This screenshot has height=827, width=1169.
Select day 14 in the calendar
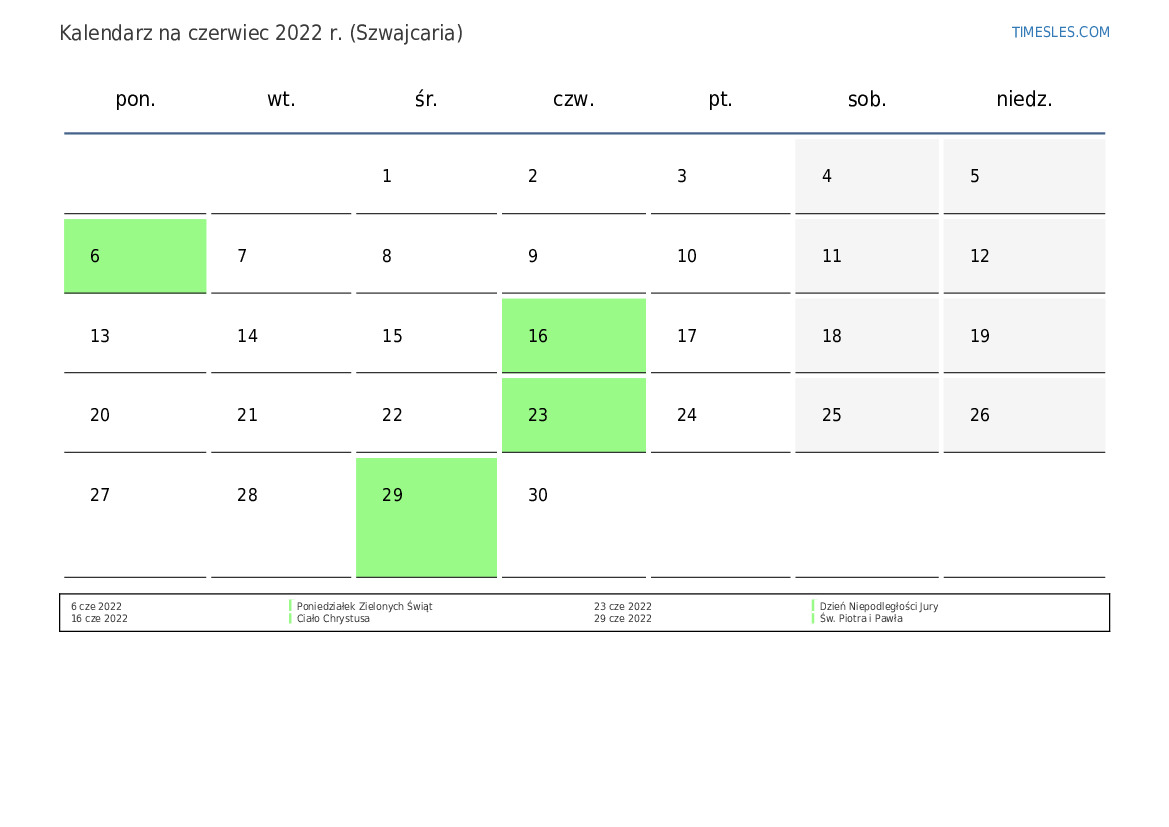coord(281,336)
